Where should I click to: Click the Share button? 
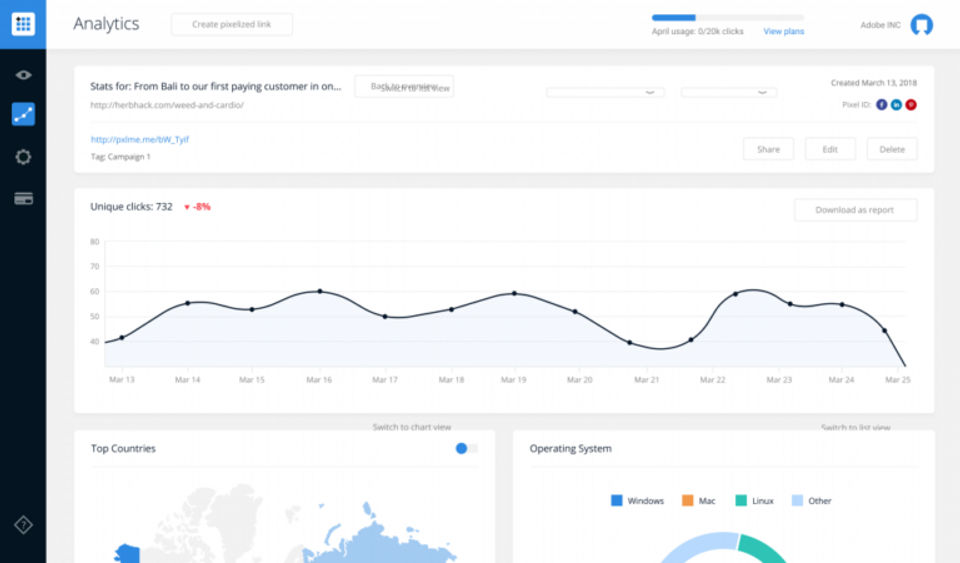[x=768, y=149]
